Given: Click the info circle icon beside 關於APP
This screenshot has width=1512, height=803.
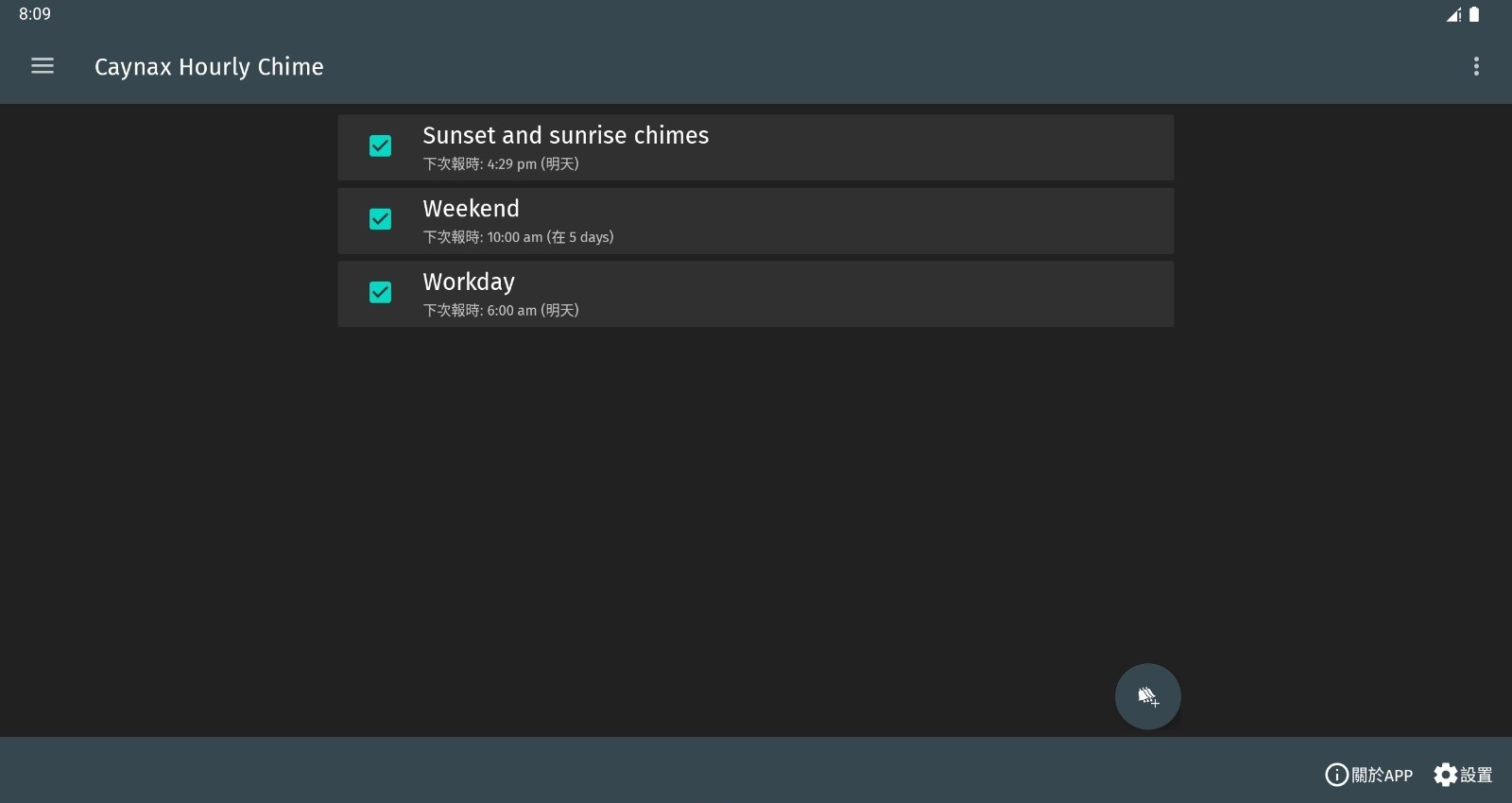Looking at the screenshot, I should tap(1336, 775).
